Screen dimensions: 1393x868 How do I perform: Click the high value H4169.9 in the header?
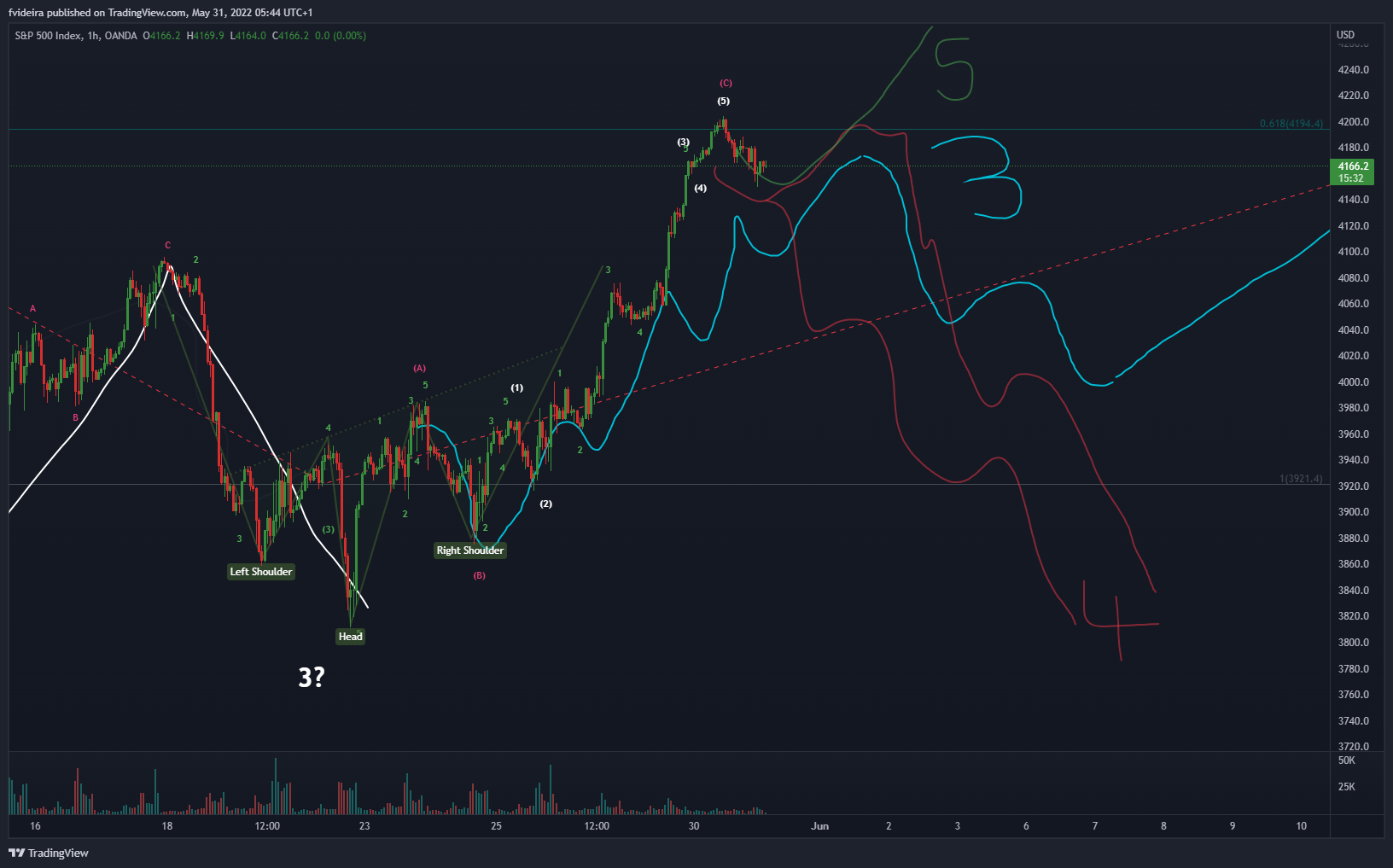206,36
